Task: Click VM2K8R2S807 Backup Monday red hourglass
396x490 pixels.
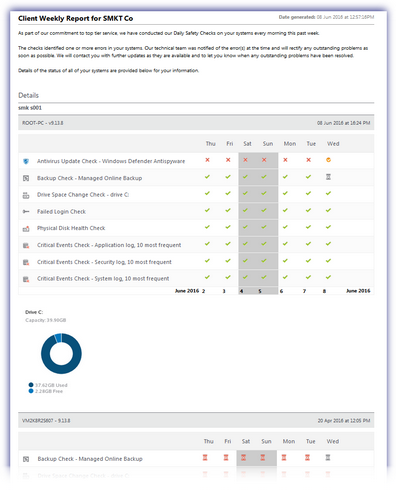Action: 284,458
